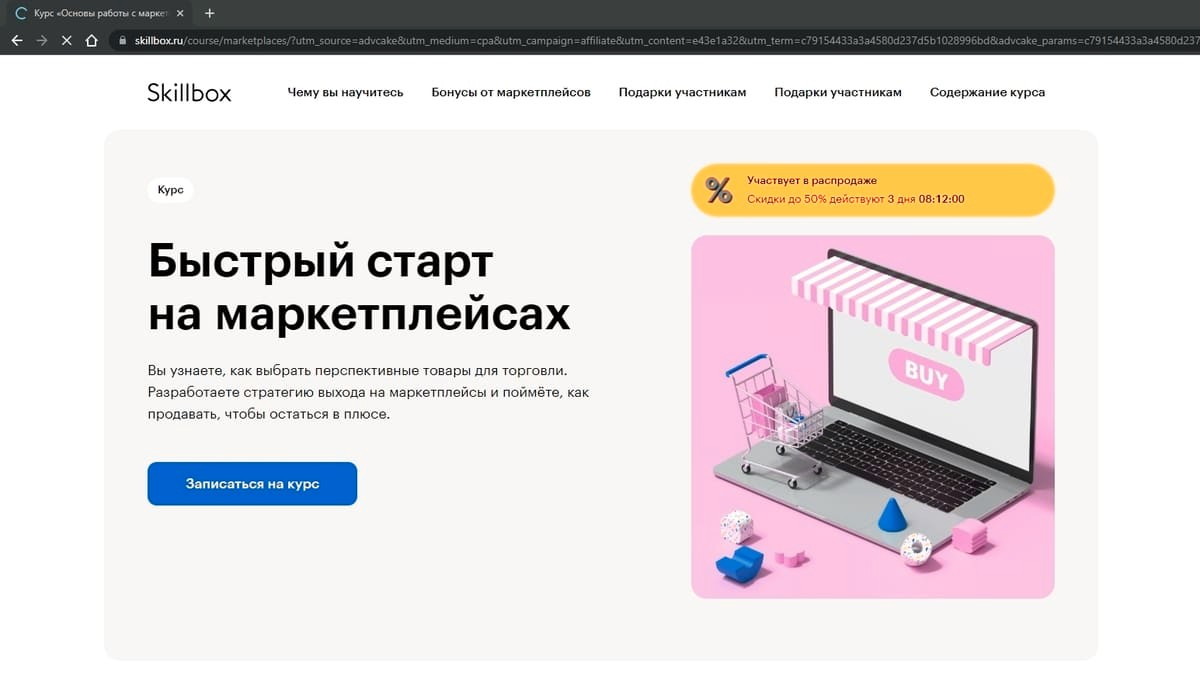Screen dimensions: 1200x688
Task: Click the pink laptop course illustration
Action: pos(872,417)
